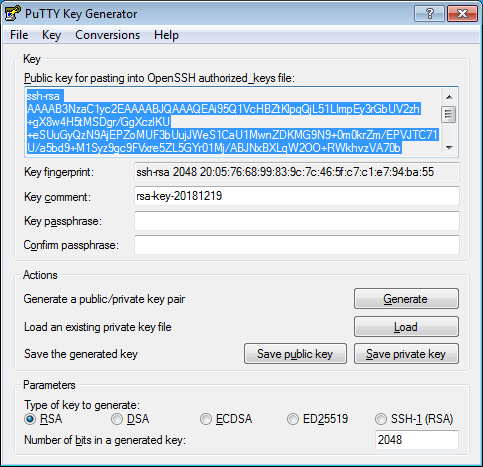Click the Load button
483x467 pixels.
[406, 327]
